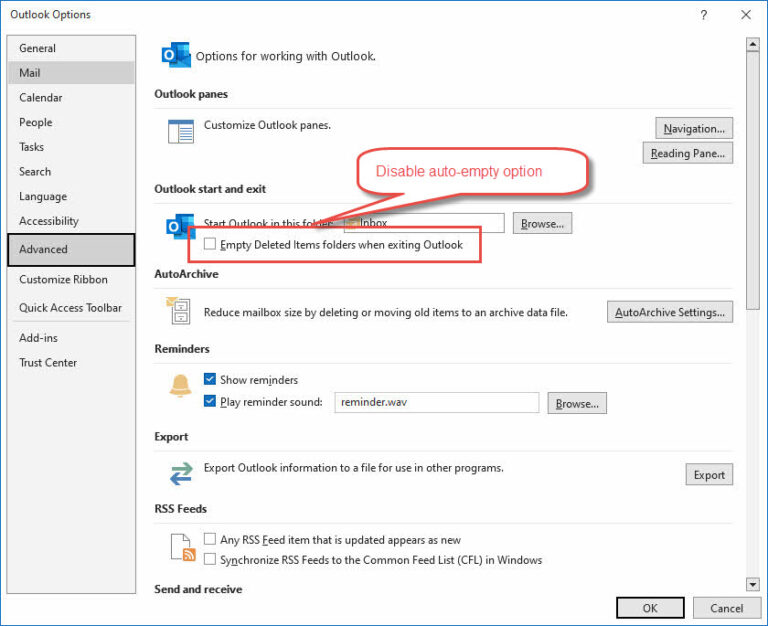Viewport: 768px width, 626px height.
Task: Click the Outlook start and exit icon
Action: click(179, 226)
